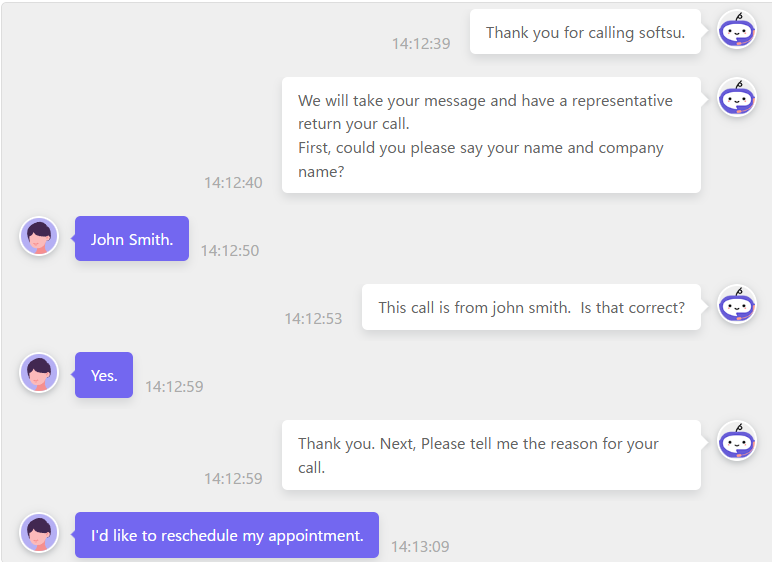Select the "Thank you for calling softsu." bubble
Viewport: 772px width, 562px height.
(585, 32)
